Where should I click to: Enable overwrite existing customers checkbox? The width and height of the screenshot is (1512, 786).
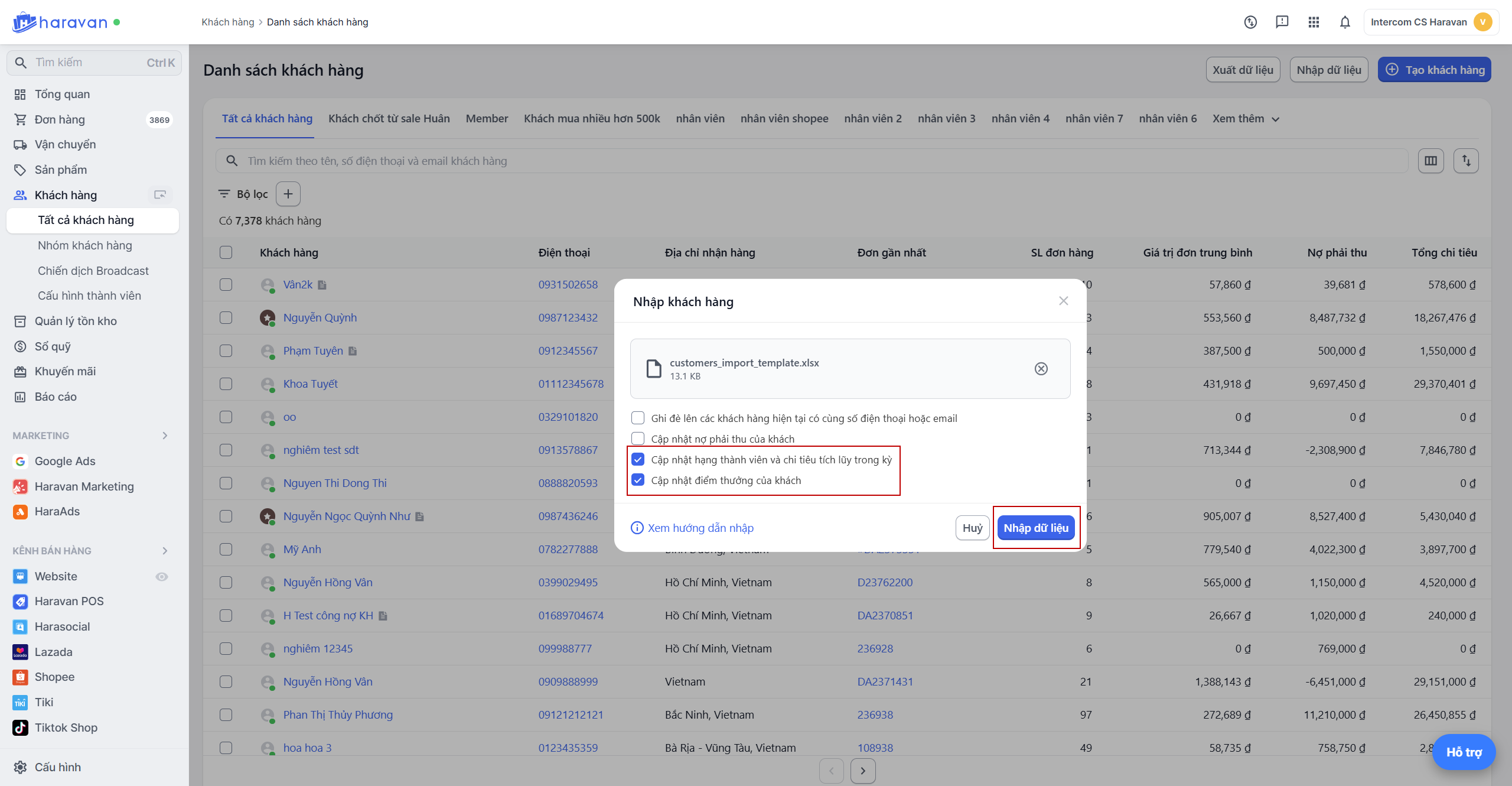(638, 418)
